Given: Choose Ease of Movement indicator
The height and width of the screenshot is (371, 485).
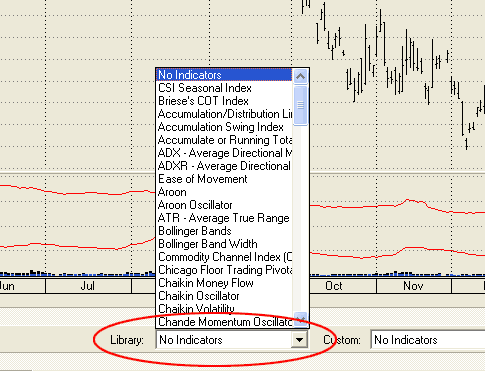Looking at the screenshot, I should pyautogui.click(x=224, y=179).
